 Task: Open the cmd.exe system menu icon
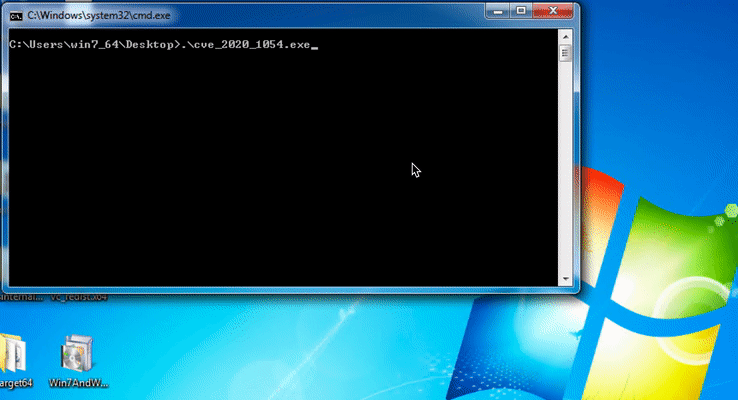[x=16, y=16]
